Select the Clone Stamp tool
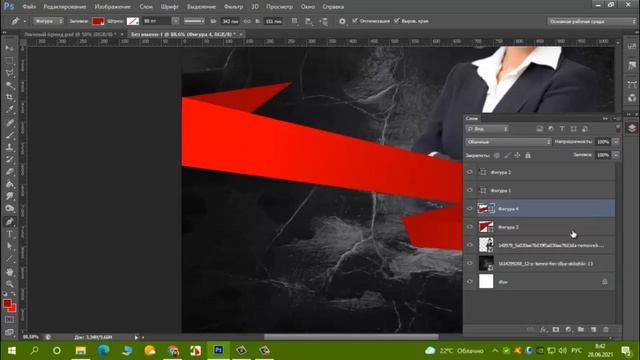This screenshot has width=640, height=360. tap(9, 147)
